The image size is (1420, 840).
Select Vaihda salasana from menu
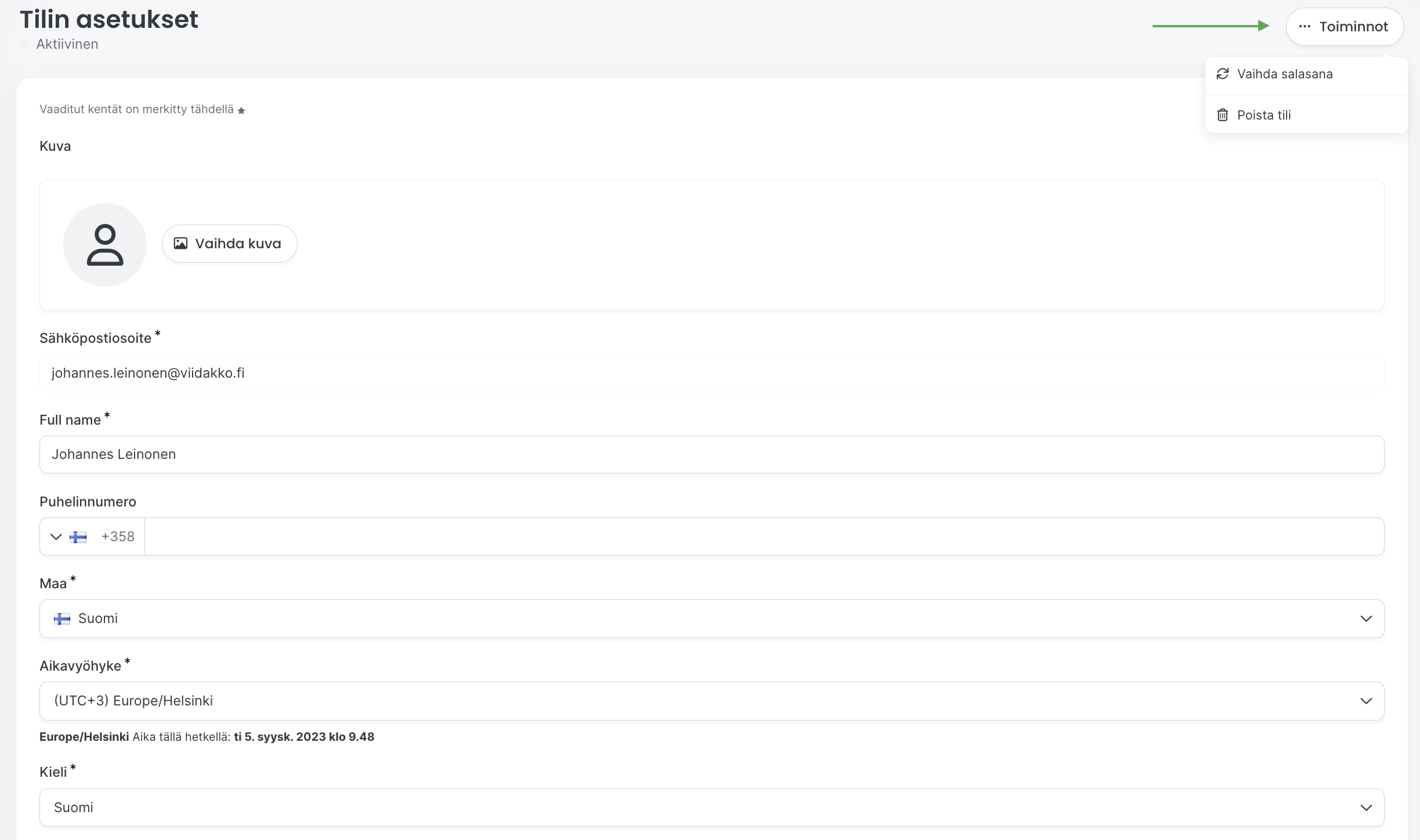(1306, 74)
